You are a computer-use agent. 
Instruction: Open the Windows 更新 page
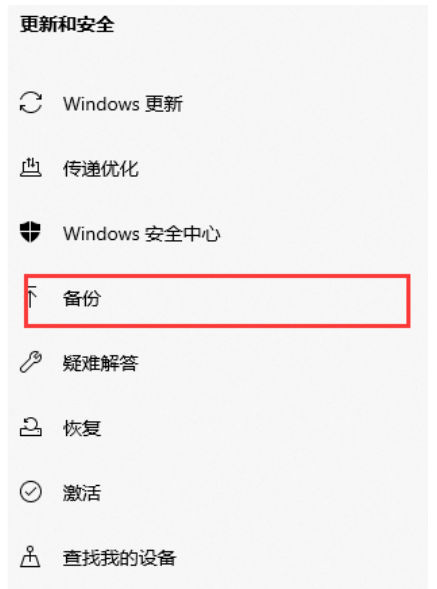(123, 104)
